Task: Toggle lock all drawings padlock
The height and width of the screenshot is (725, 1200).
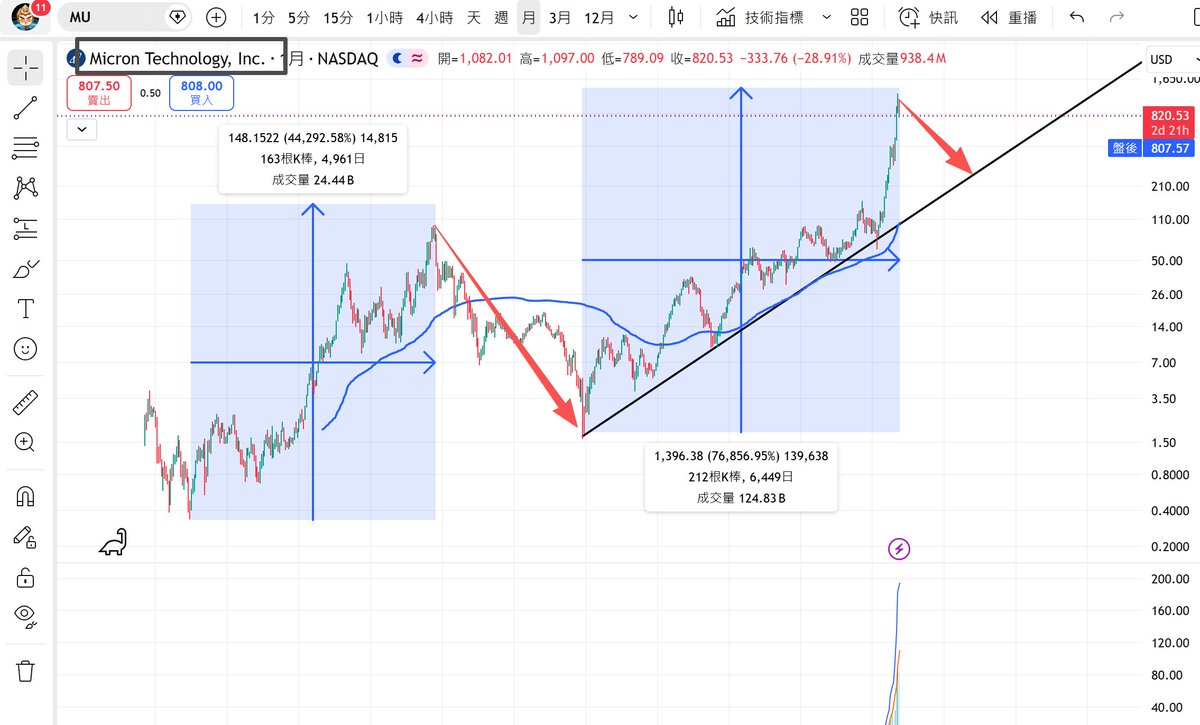Action: coord(26,577)
